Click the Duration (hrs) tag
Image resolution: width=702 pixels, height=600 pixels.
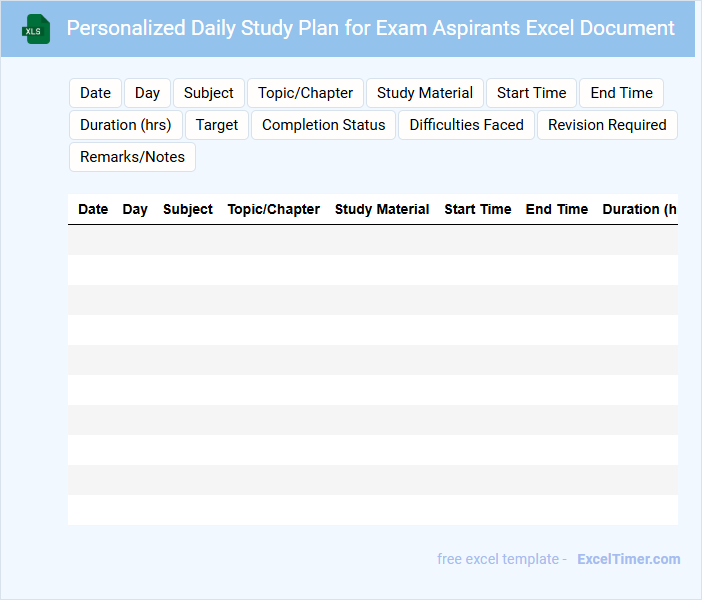126,125
